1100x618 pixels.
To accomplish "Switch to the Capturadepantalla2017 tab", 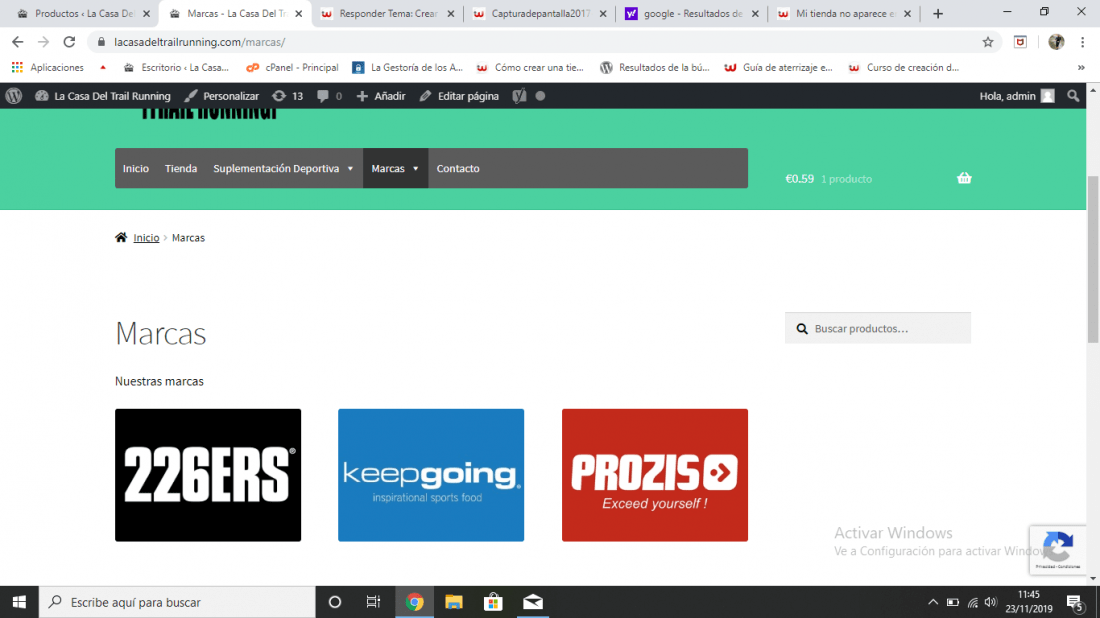I will click(540, 13).
